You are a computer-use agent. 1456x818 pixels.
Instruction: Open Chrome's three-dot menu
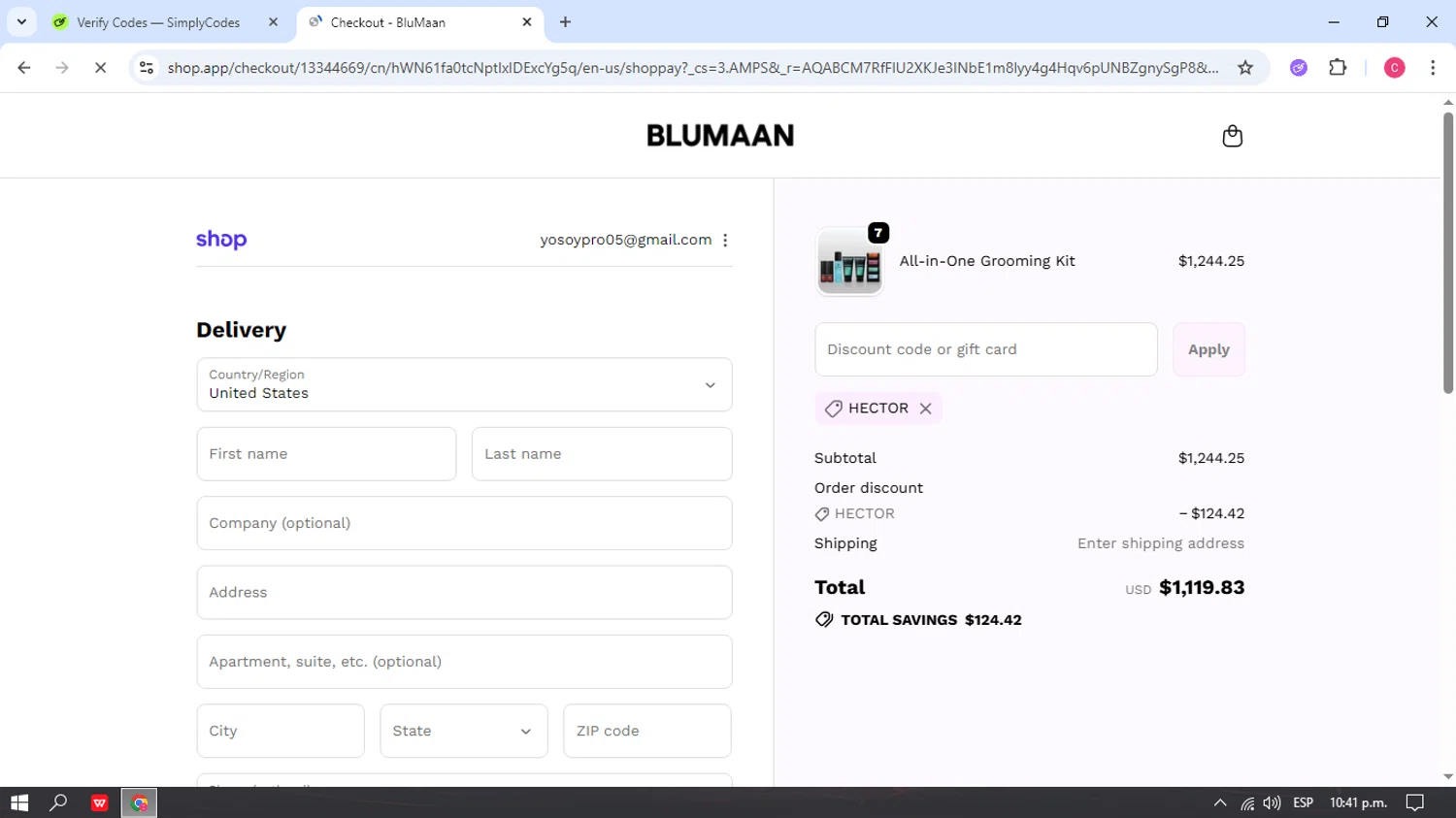pyautogui.click(x=1433, y=68)
